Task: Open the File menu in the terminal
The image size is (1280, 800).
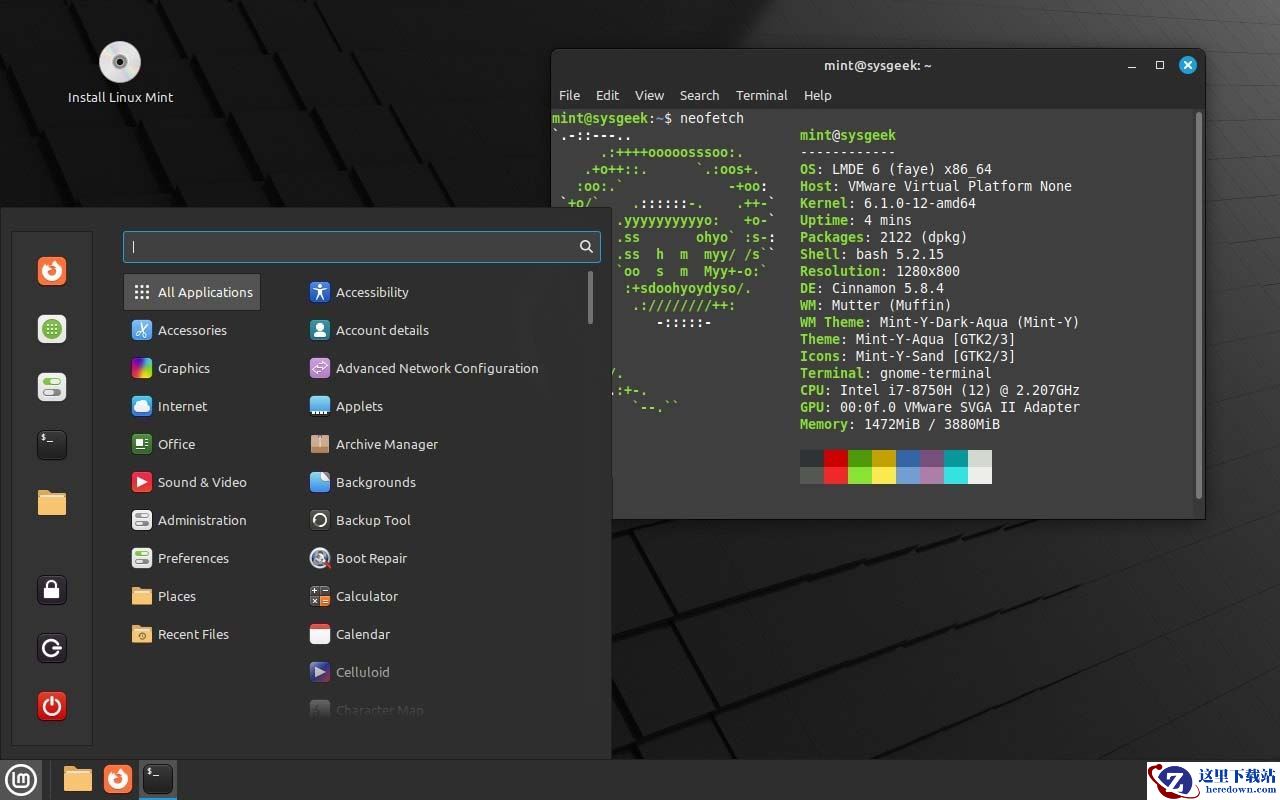Action: coord(569,95)
